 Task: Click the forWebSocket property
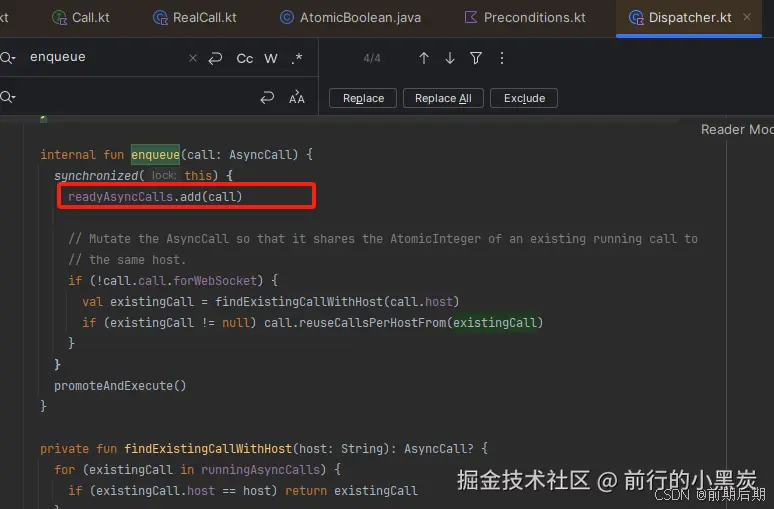(x=215, y=280)
